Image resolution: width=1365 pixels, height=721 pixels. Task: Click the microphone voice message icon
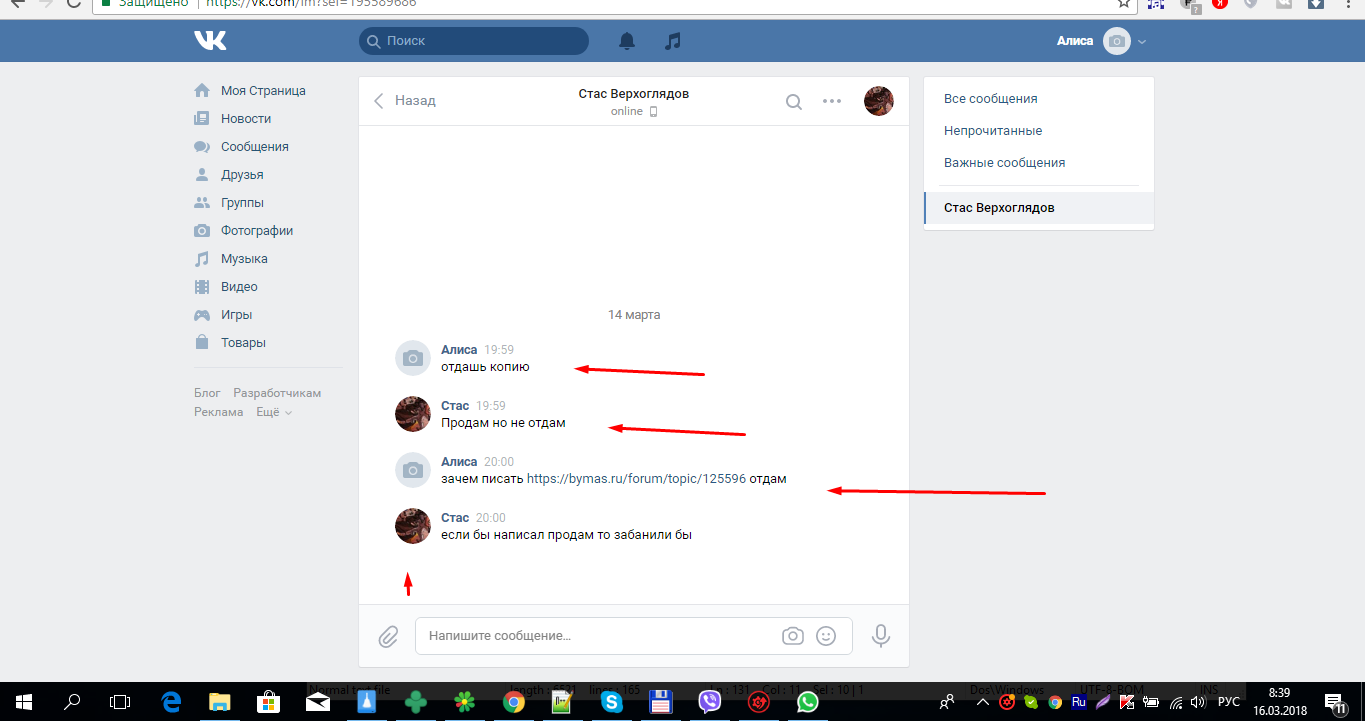click(881, 636)
